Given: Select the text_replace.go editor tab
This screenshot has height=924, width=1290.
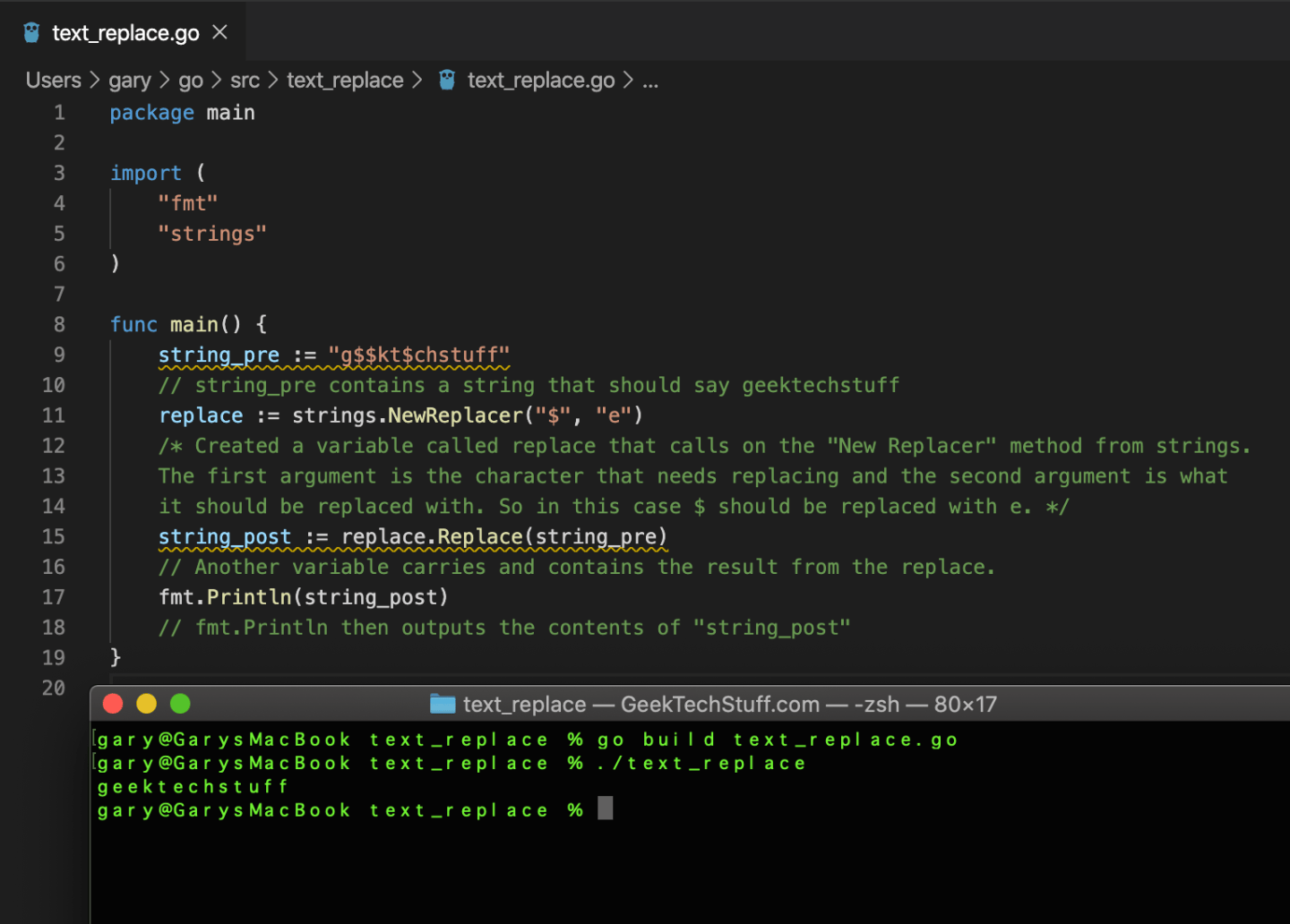Looking at the screenshot, I should click(123, 32).
